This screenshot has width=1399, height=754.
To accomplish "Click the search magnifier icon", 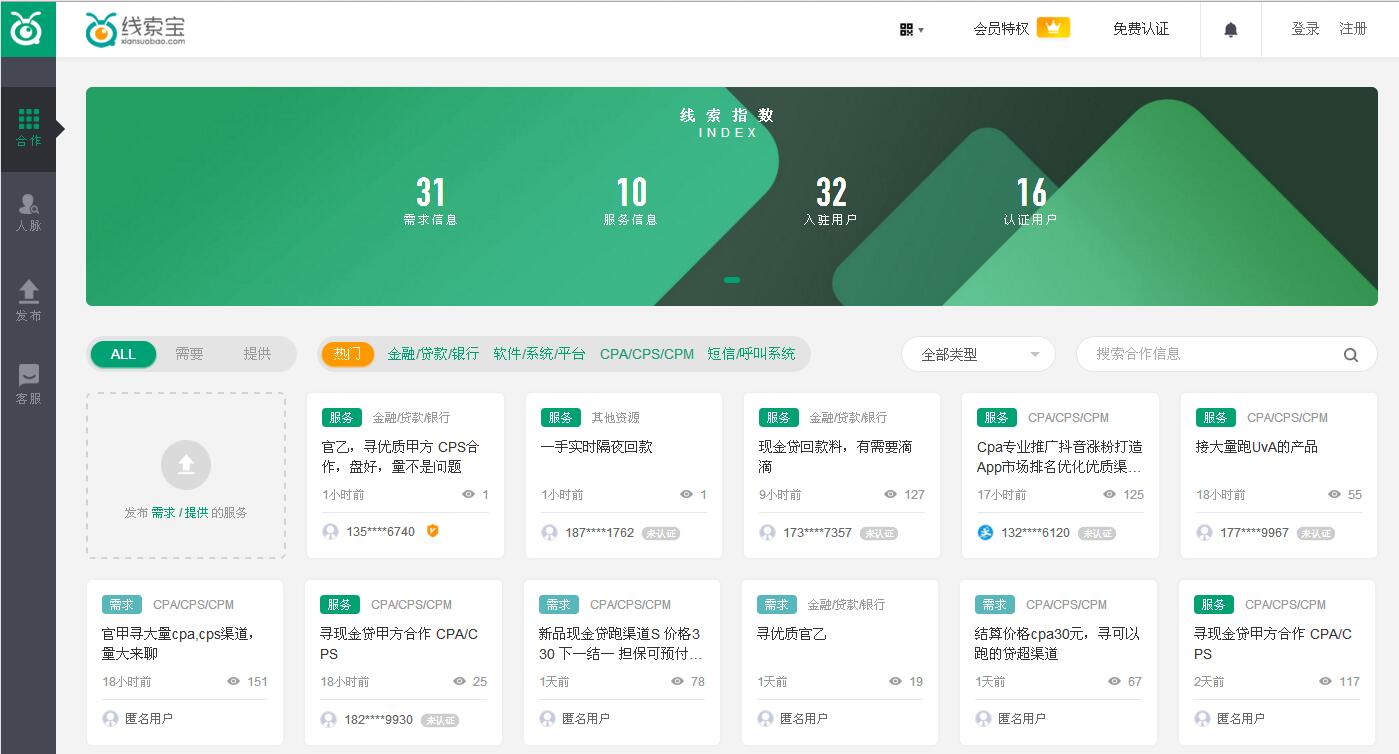I will pos(1351,354).
